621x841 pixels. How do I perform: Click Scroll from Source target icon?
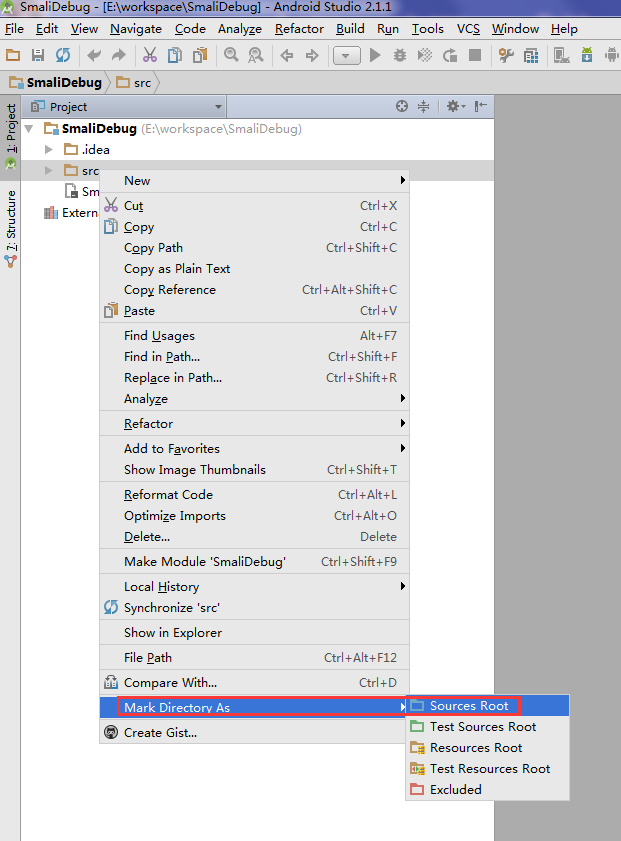(402, 106)
